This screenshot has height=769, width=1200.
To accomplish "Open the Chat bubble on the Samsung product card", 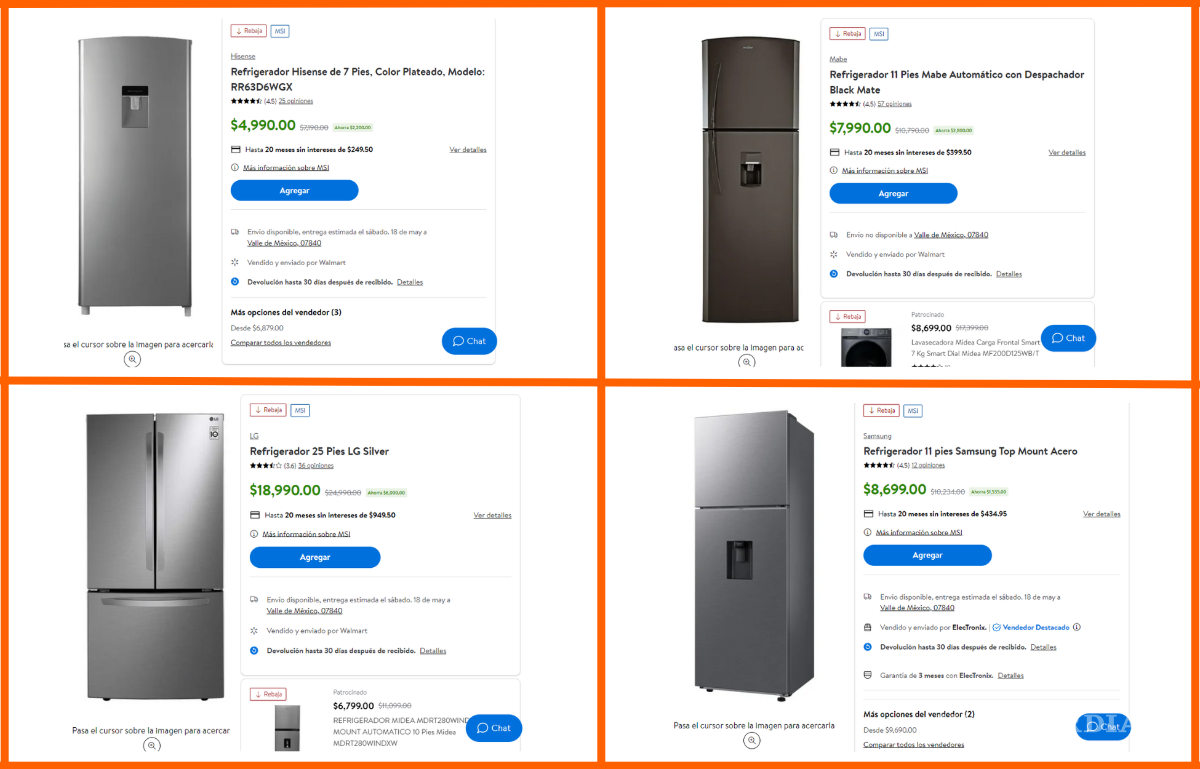I will (1103, 727).
